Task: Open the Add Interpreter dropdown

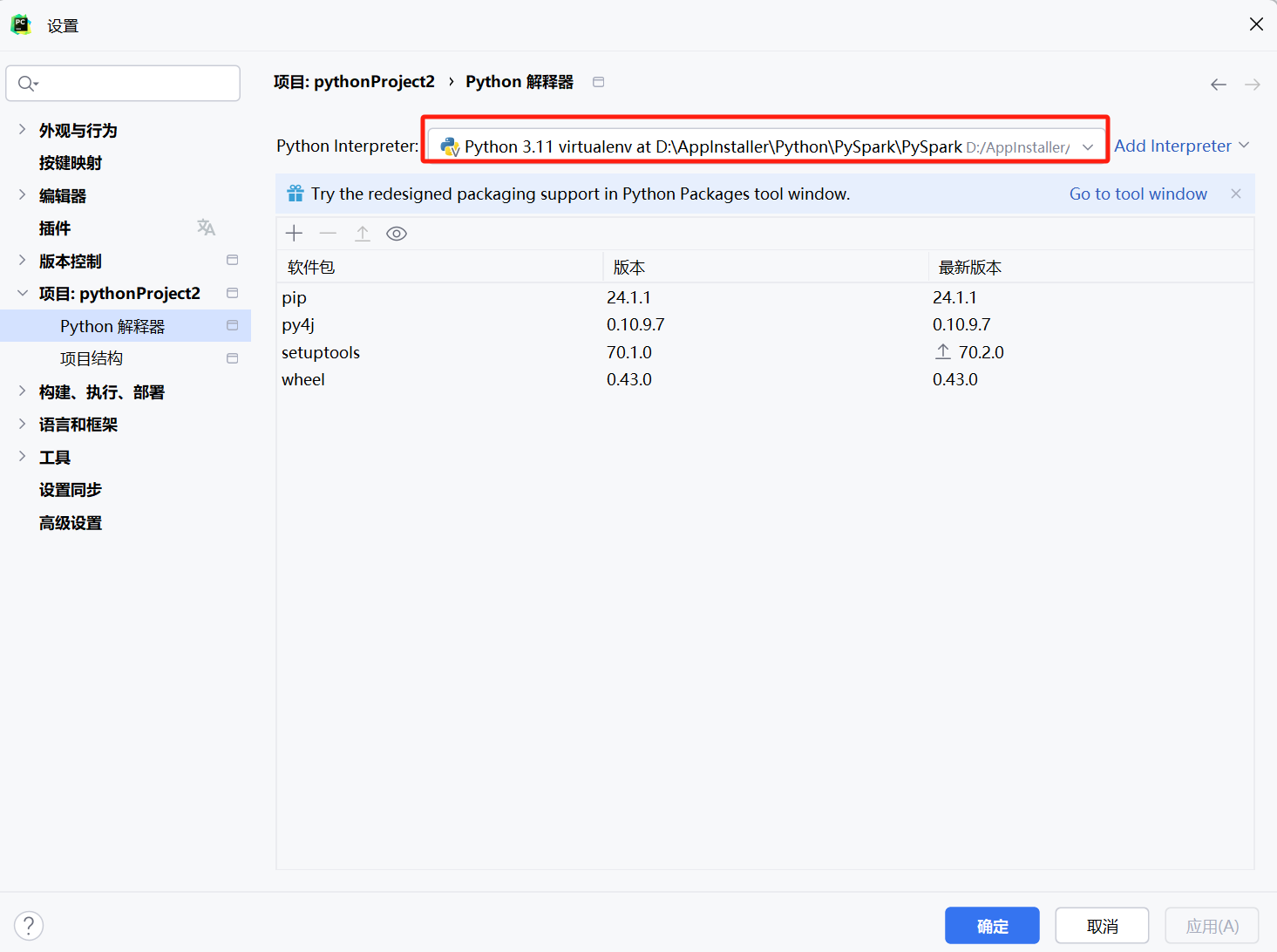Action: pos(1182,146)
